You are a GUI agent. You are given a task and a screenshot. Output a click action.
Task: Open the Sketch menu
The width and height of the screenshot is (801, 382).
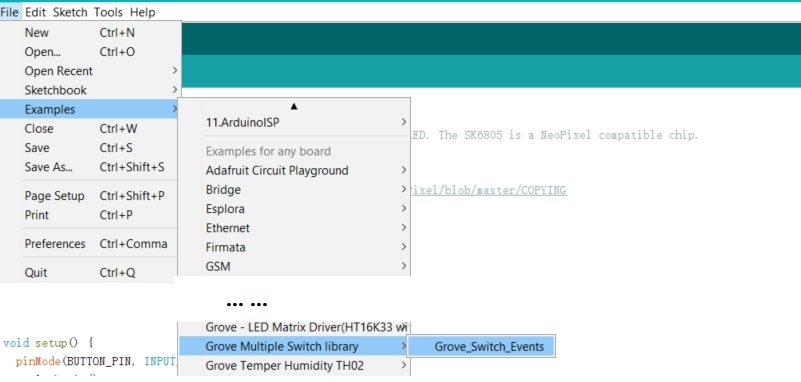pos(70,12)
